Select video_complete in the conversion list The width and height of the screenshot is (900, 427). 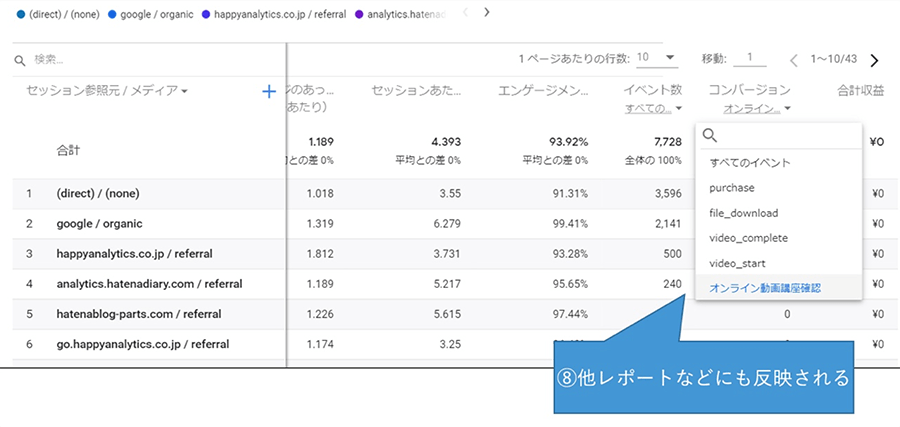click(x=778, y=238)
